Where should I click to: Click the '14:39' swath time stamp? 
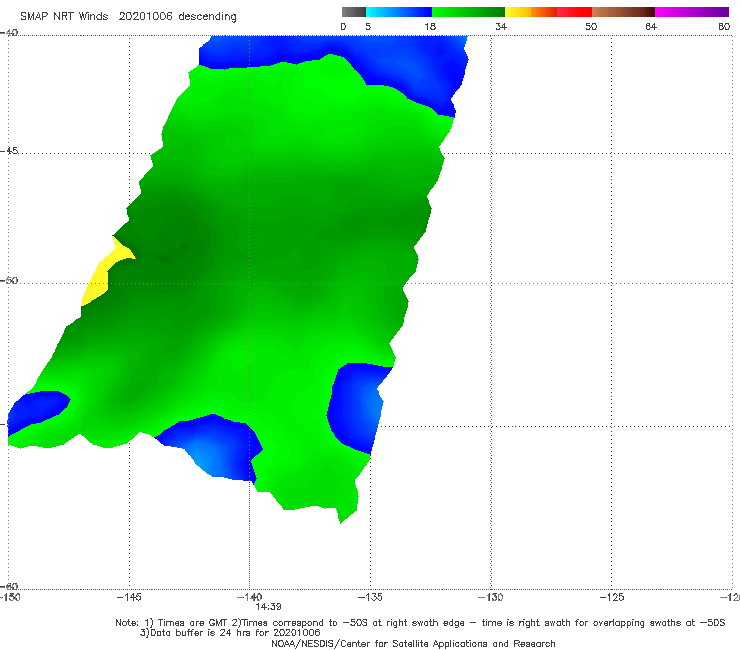tap(269, 607)
